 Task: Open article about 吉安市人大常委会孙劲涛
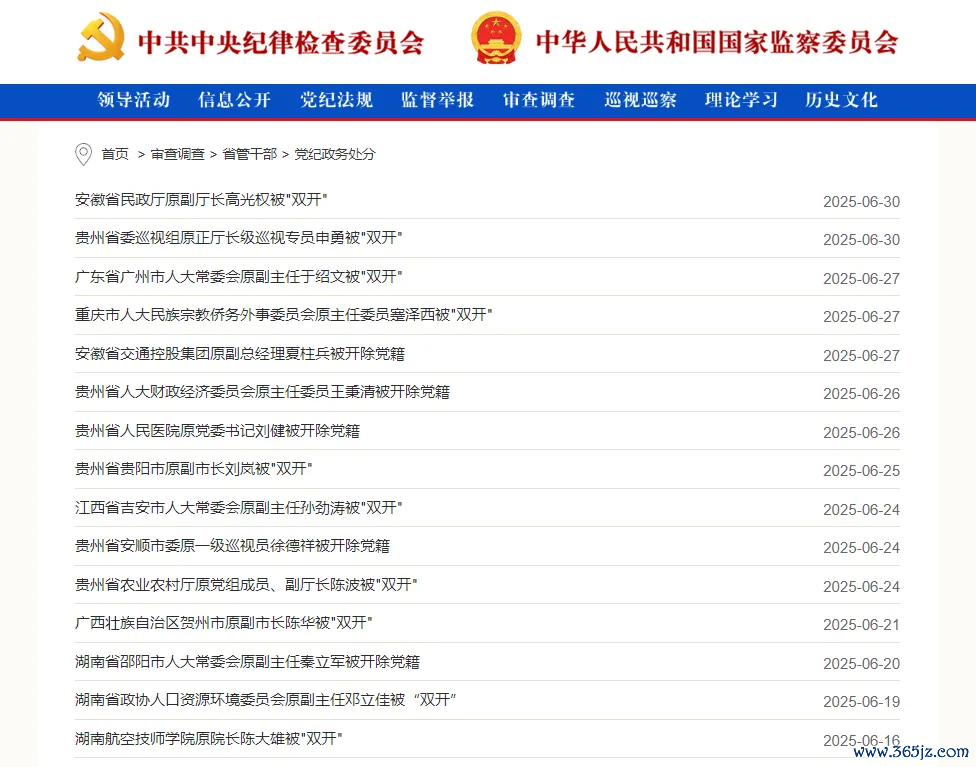click(238, 507)
